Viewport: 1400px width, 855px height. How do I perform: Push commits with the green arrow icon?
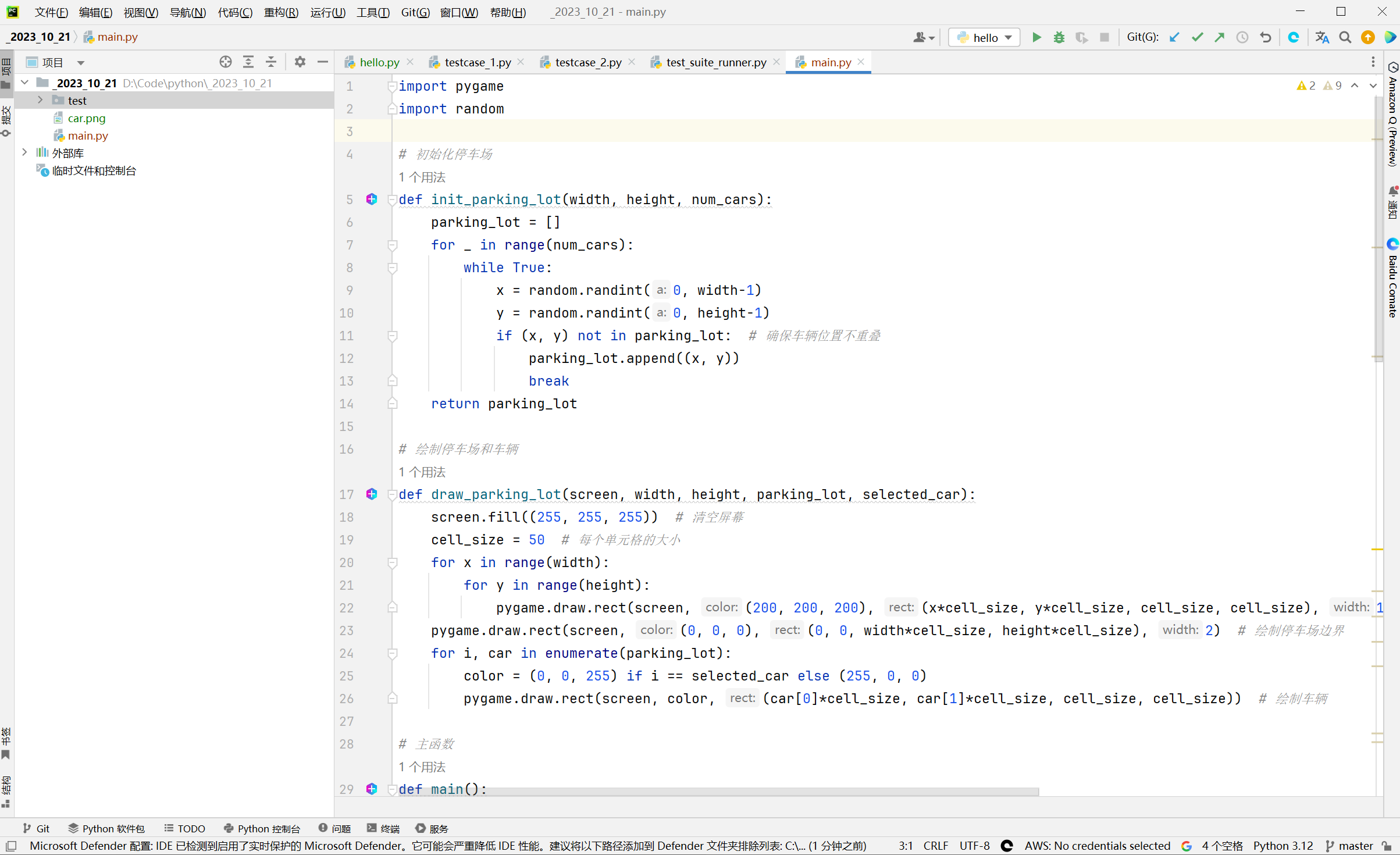tap(1220, 37)
